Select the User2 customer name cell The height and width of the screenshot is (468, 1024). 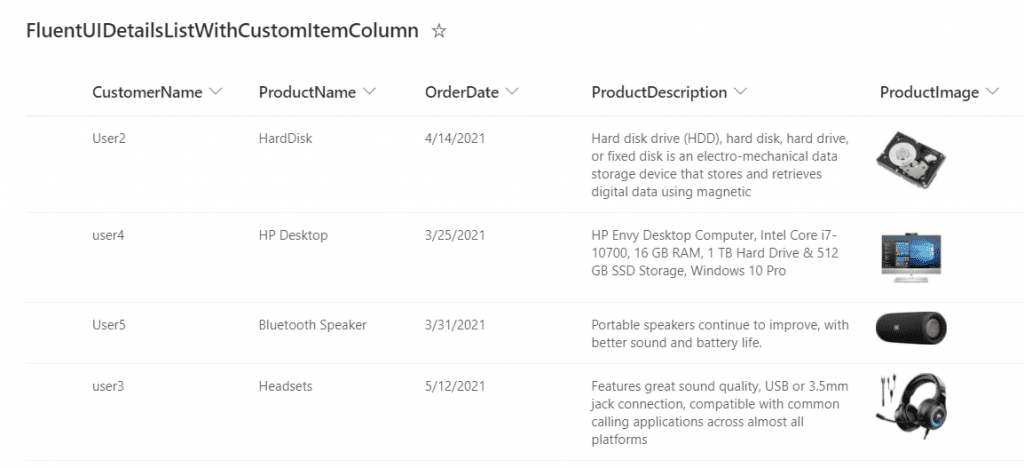pos(109,138)
